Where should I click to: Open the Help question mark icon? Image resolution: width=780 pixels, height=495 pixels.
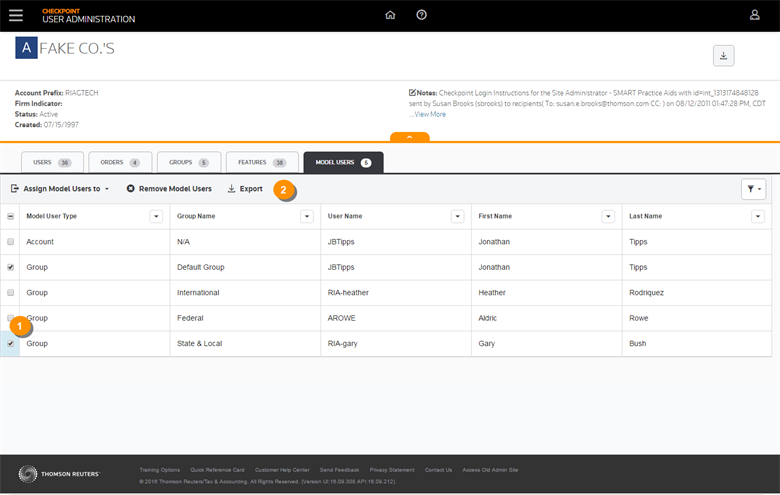click(421, 15)
